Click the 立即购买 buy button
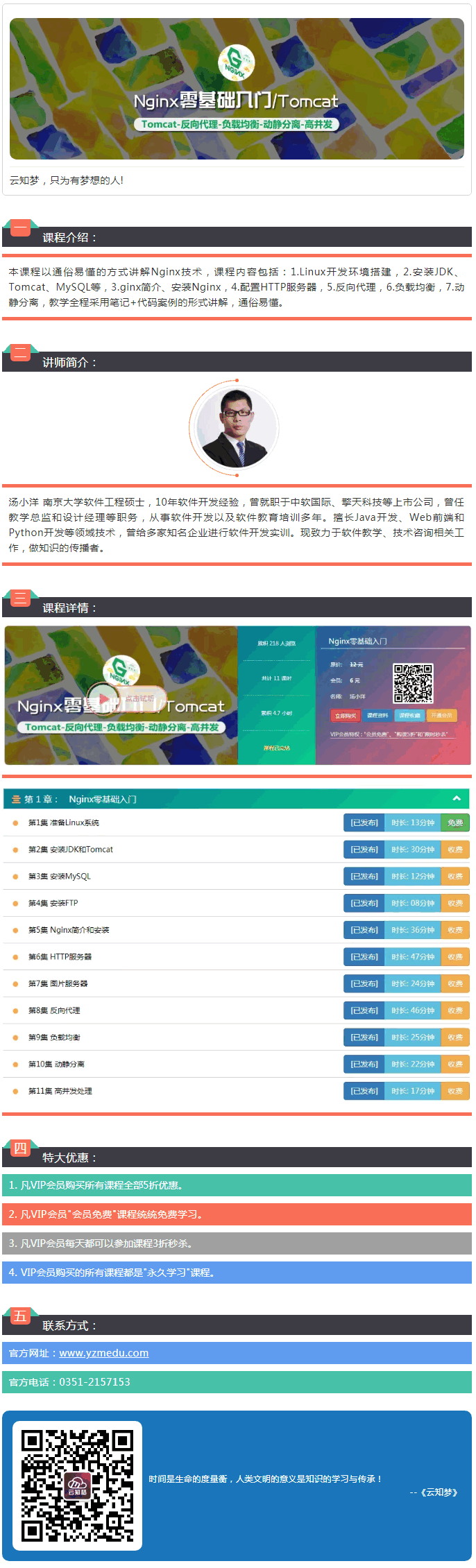This screenshot has width=476, height=1568. [345, 715]
